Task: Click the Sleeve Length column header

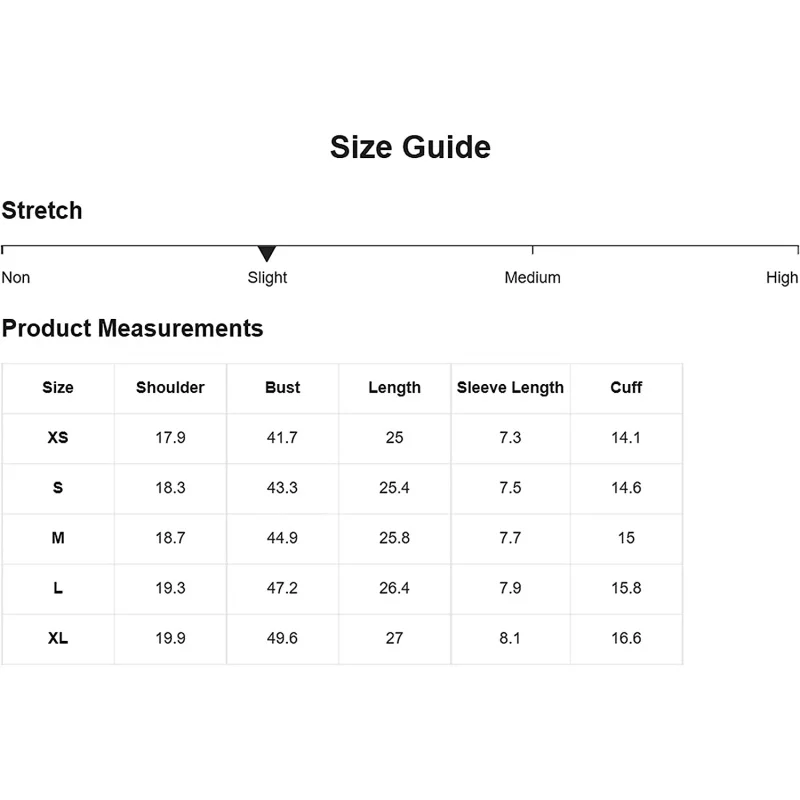Action: coord(510,388)
